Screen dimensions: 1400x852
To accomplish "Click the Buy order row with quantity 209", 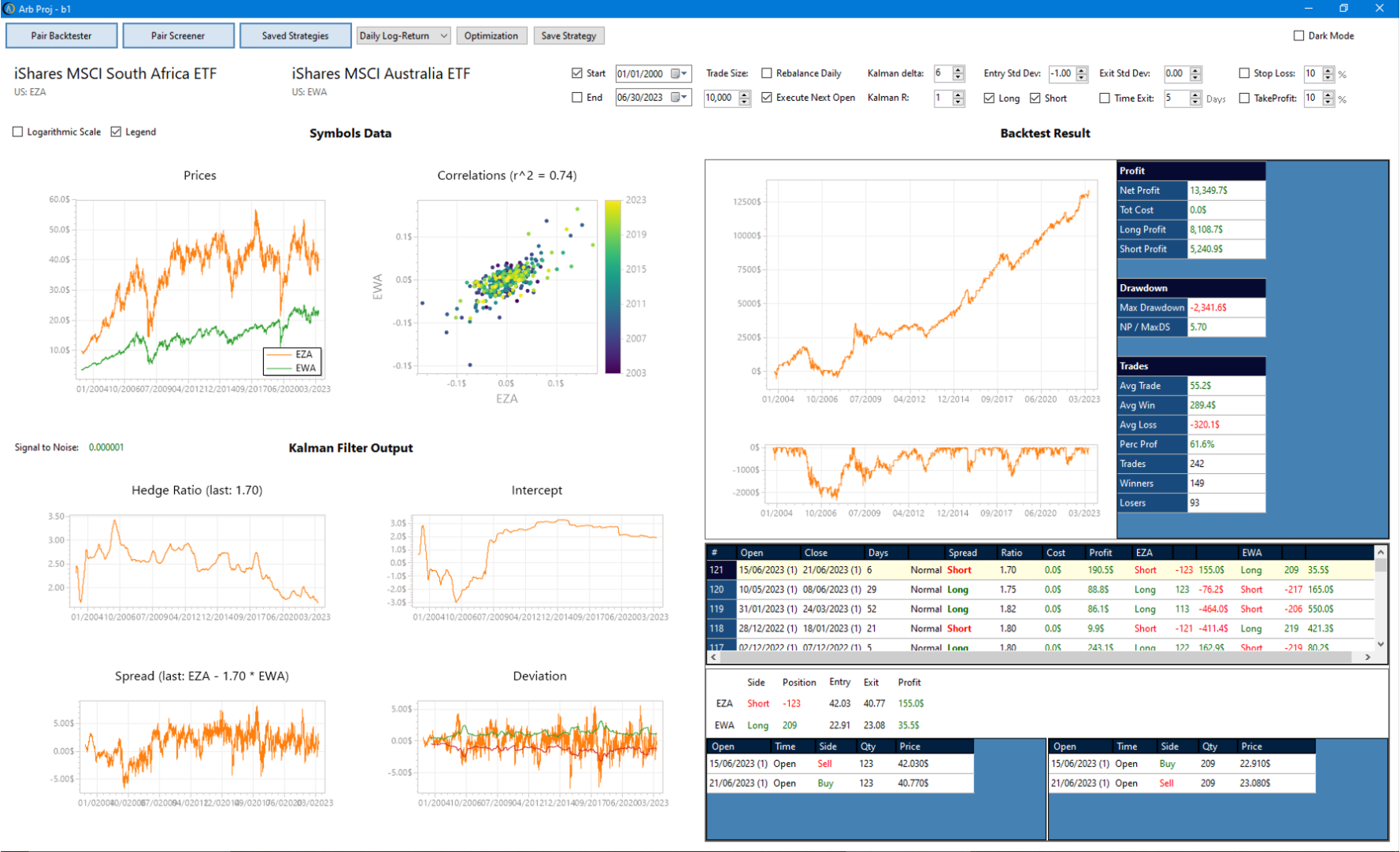I will coord(1182,764).
